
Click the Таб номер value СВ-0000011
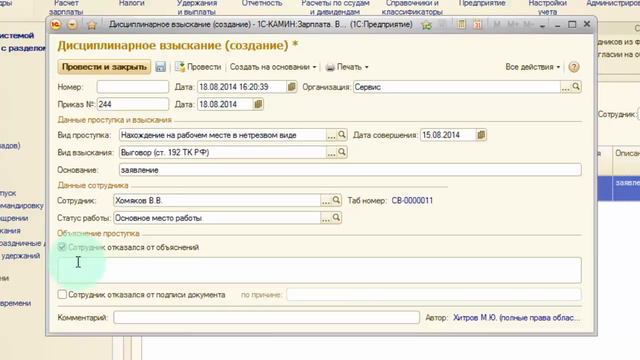[x=412, y=200]
